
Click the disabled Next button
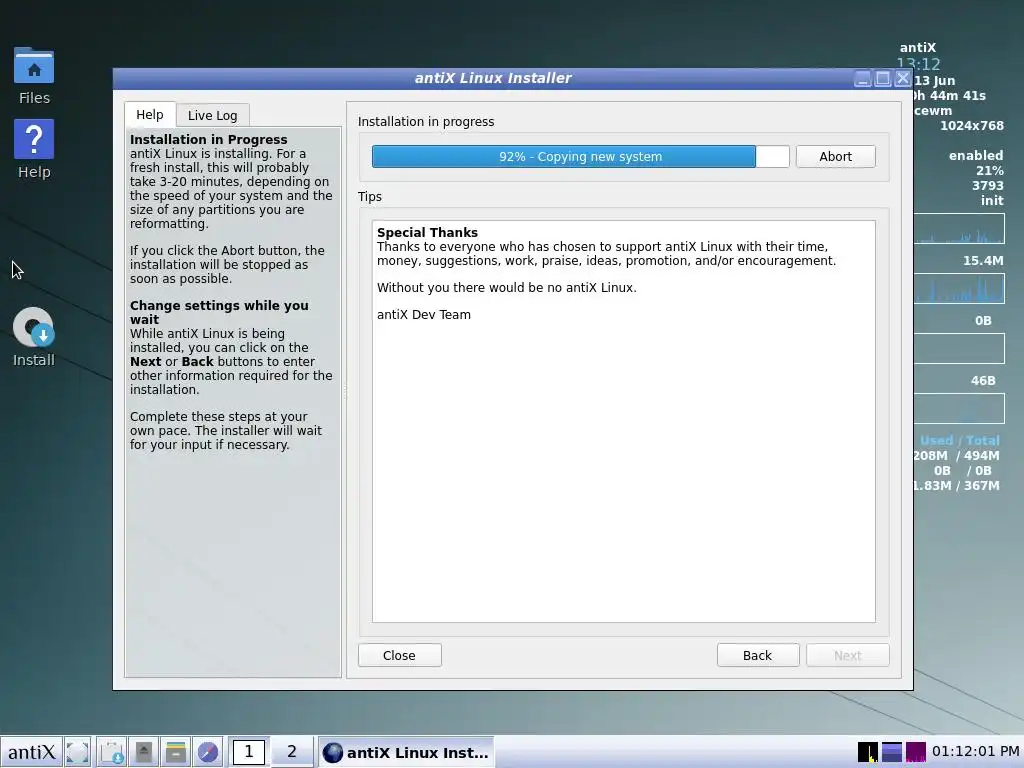coord(848,655)
